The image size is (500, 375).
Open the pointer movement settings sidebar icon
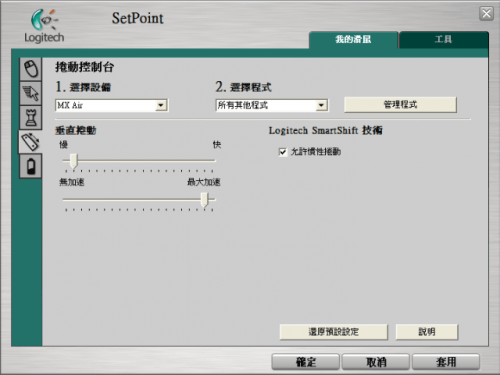pyautogui.click(x=31, y=93)
